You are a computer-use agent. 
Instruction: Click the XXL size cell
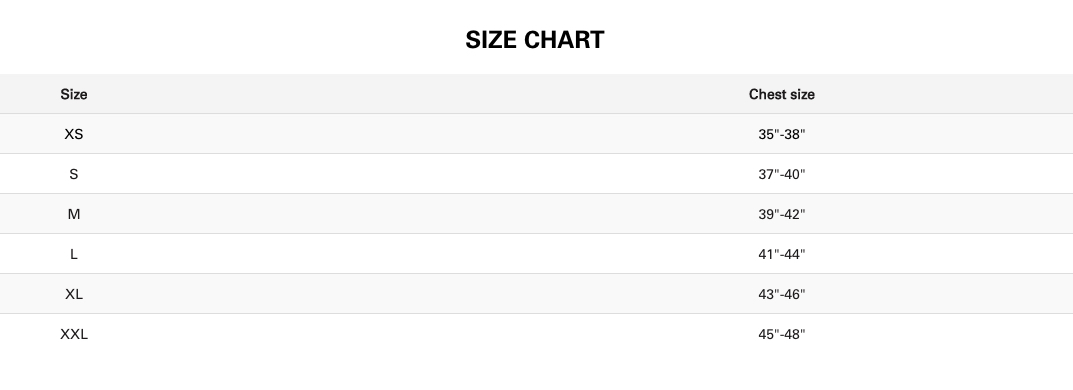click(74, 335)
